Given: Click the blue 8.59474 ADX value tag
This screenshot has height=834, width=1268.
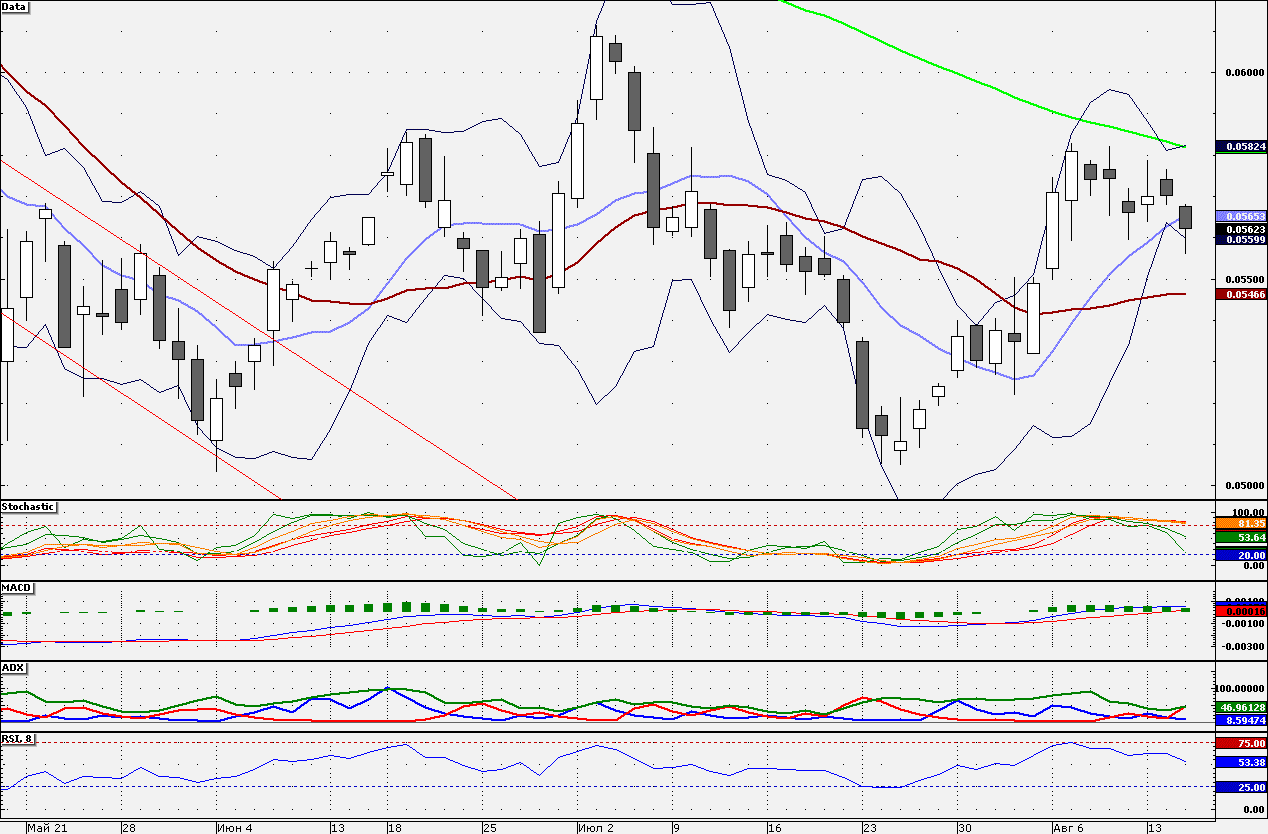Looking at the screenshot, I should (x=1241, y=719).
